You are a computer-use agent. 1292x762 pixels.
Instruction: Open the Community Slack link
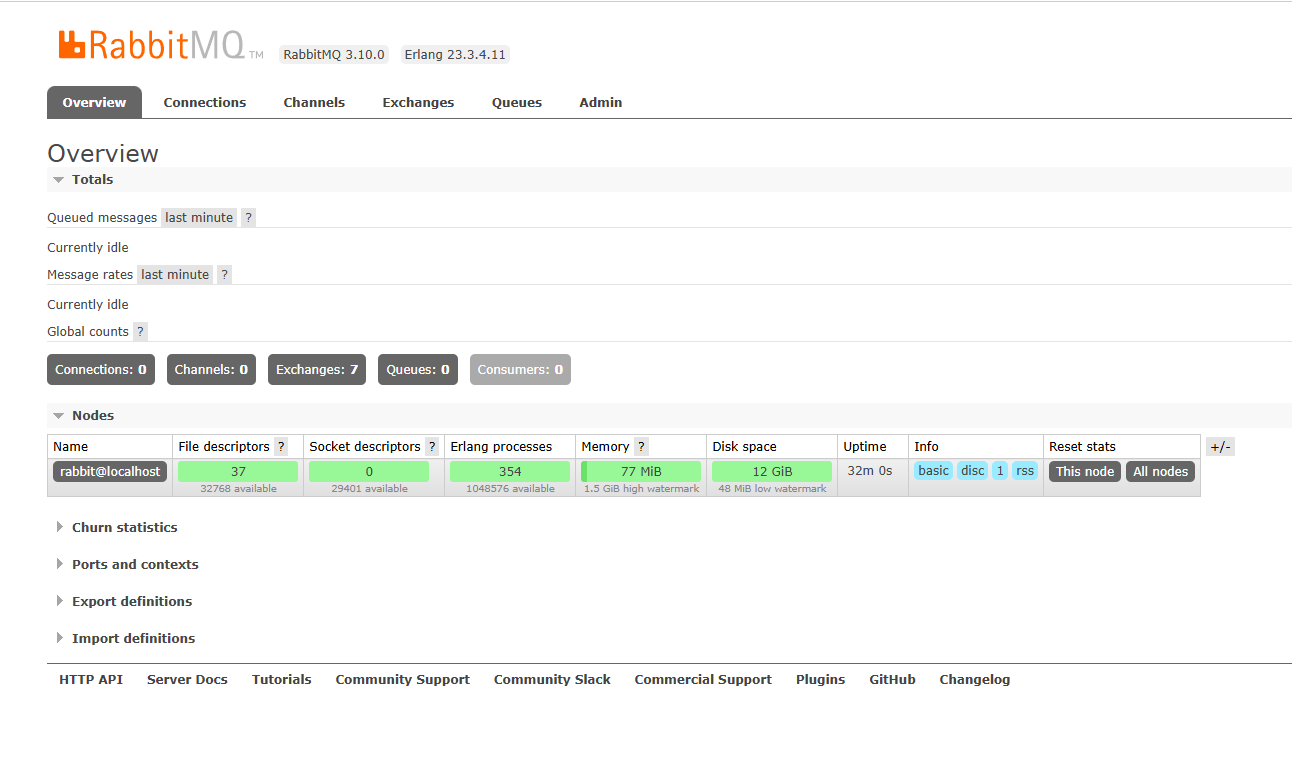pos(552,679)
